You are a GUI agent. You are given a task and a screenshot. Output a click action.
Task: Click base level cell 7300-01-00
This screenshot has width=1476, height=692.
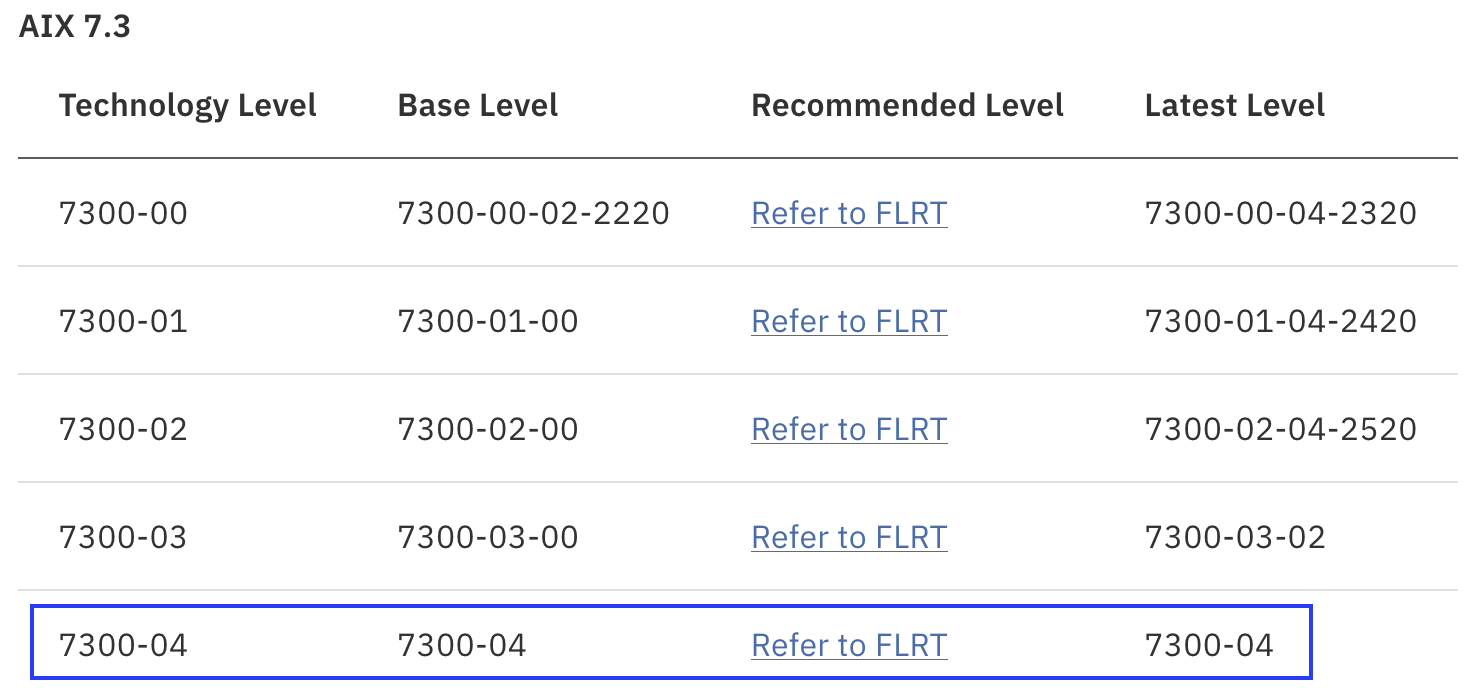pos(488,321)
